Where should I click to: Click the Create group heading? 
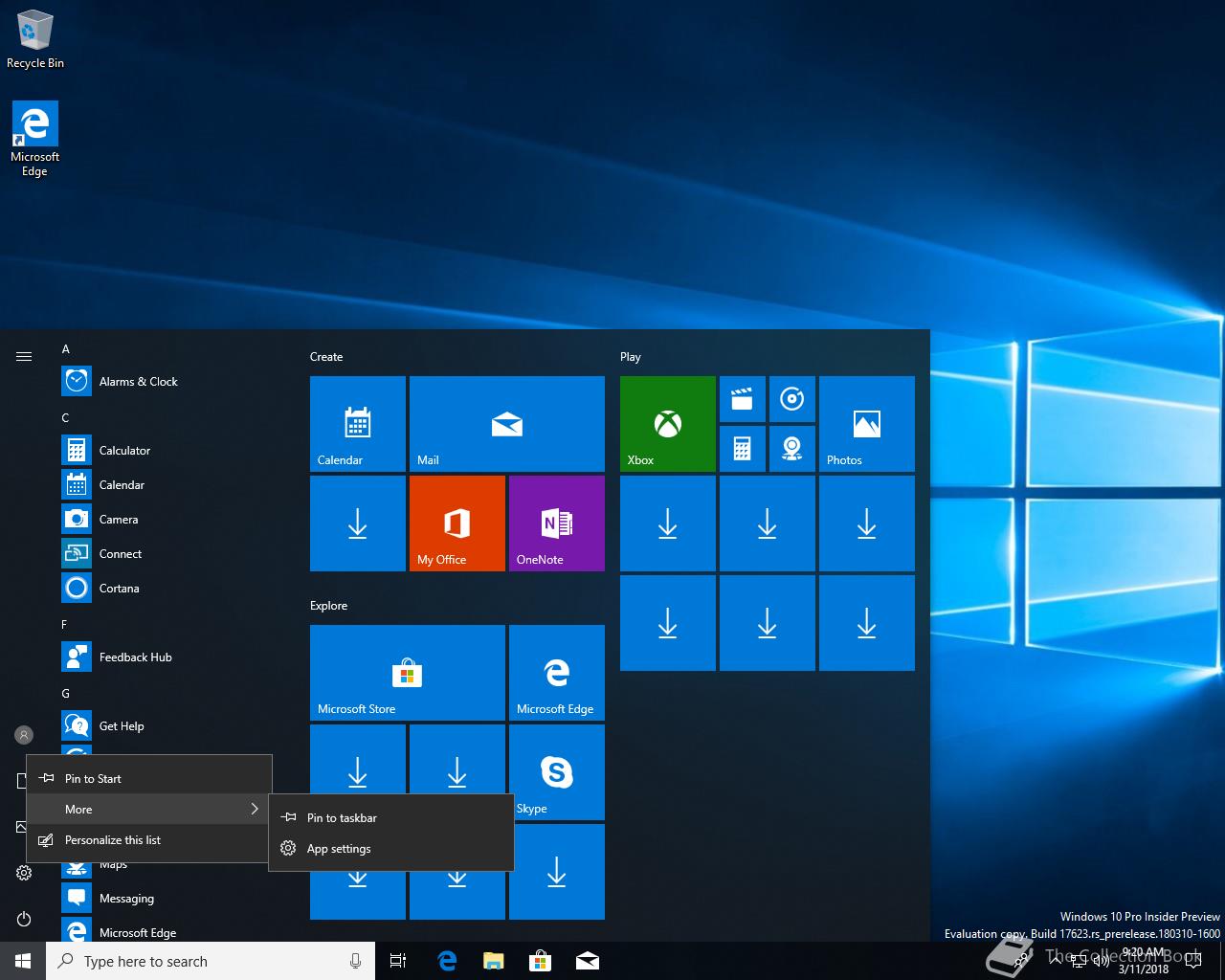(x=326, y=357)
